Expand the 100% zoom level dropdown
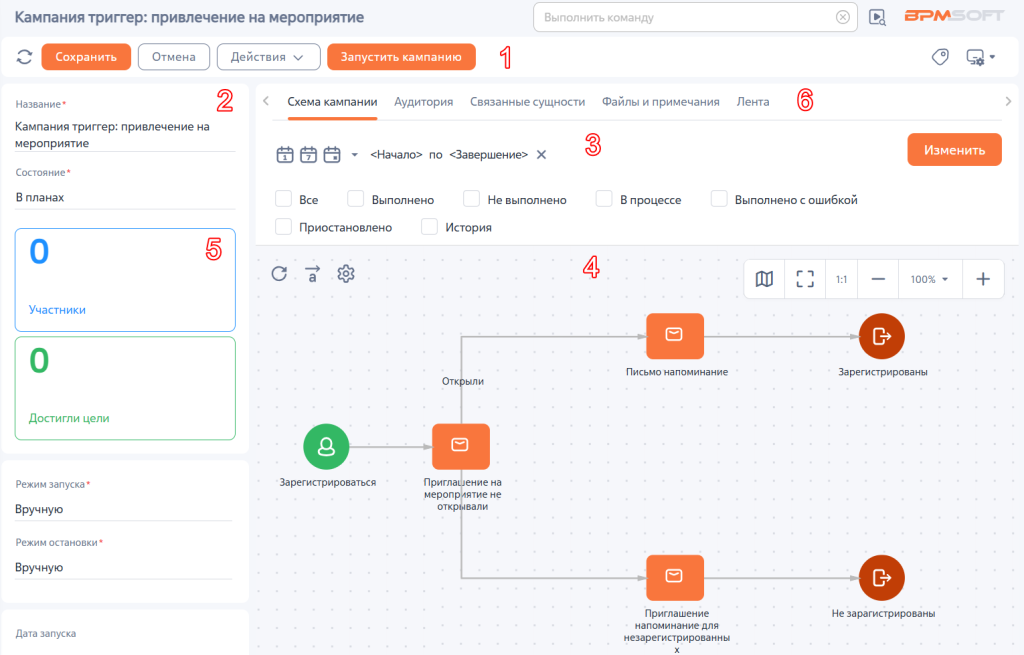The image size is (1024, 655). coord(929,280)
